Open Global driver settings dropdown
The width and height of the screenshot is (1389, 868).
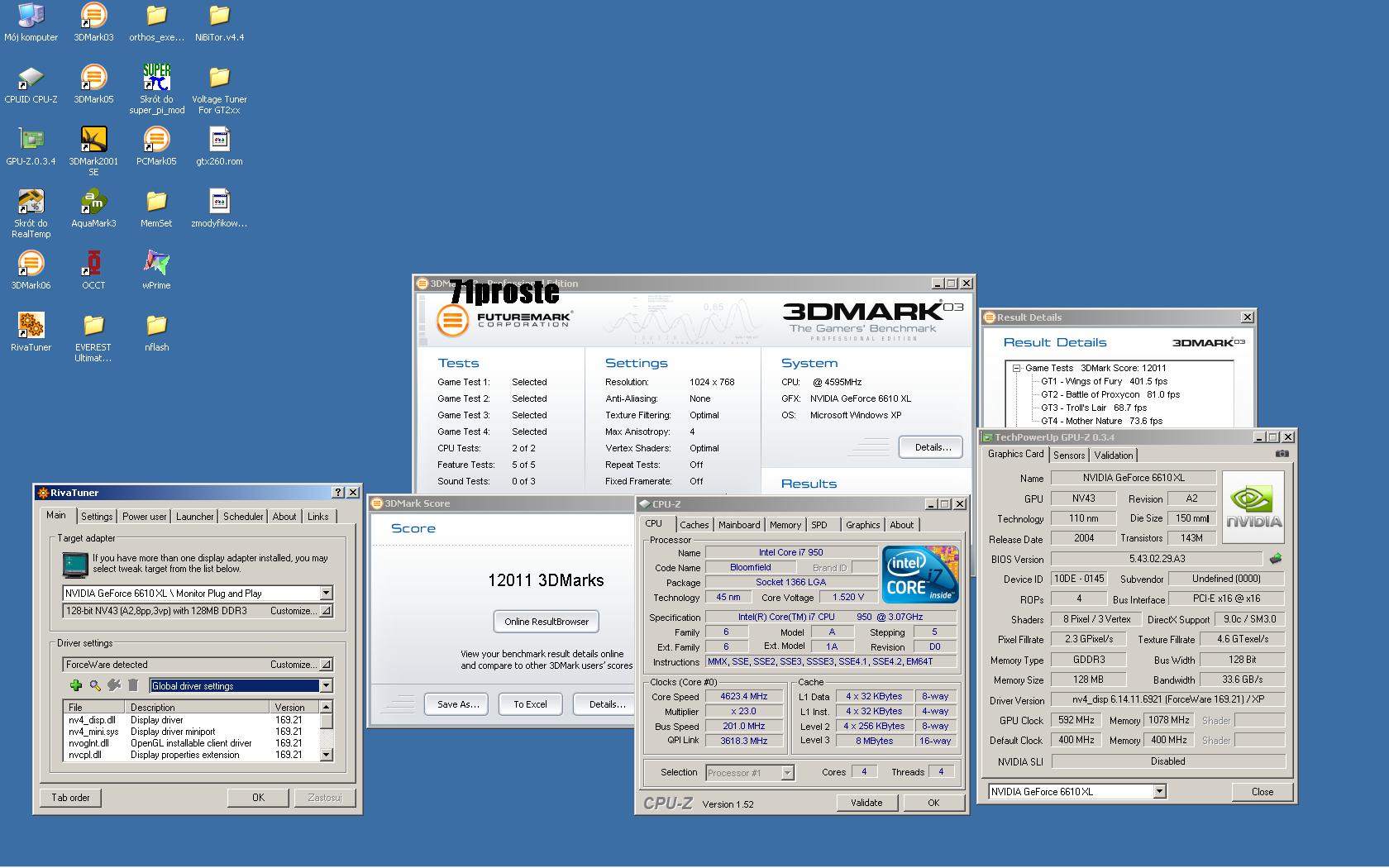pyautogui.click(x=326, y=685)
